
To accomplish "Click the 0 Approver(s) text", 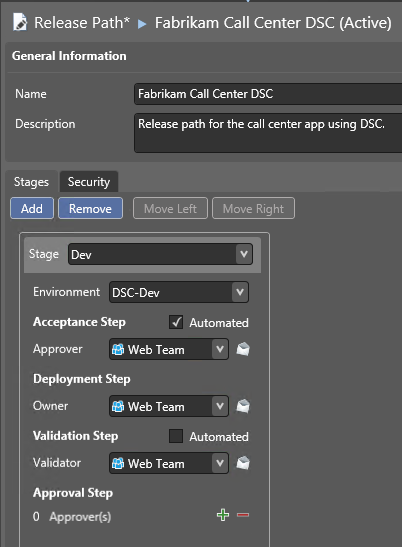I will pyautogui.click(x=72, y=517).
